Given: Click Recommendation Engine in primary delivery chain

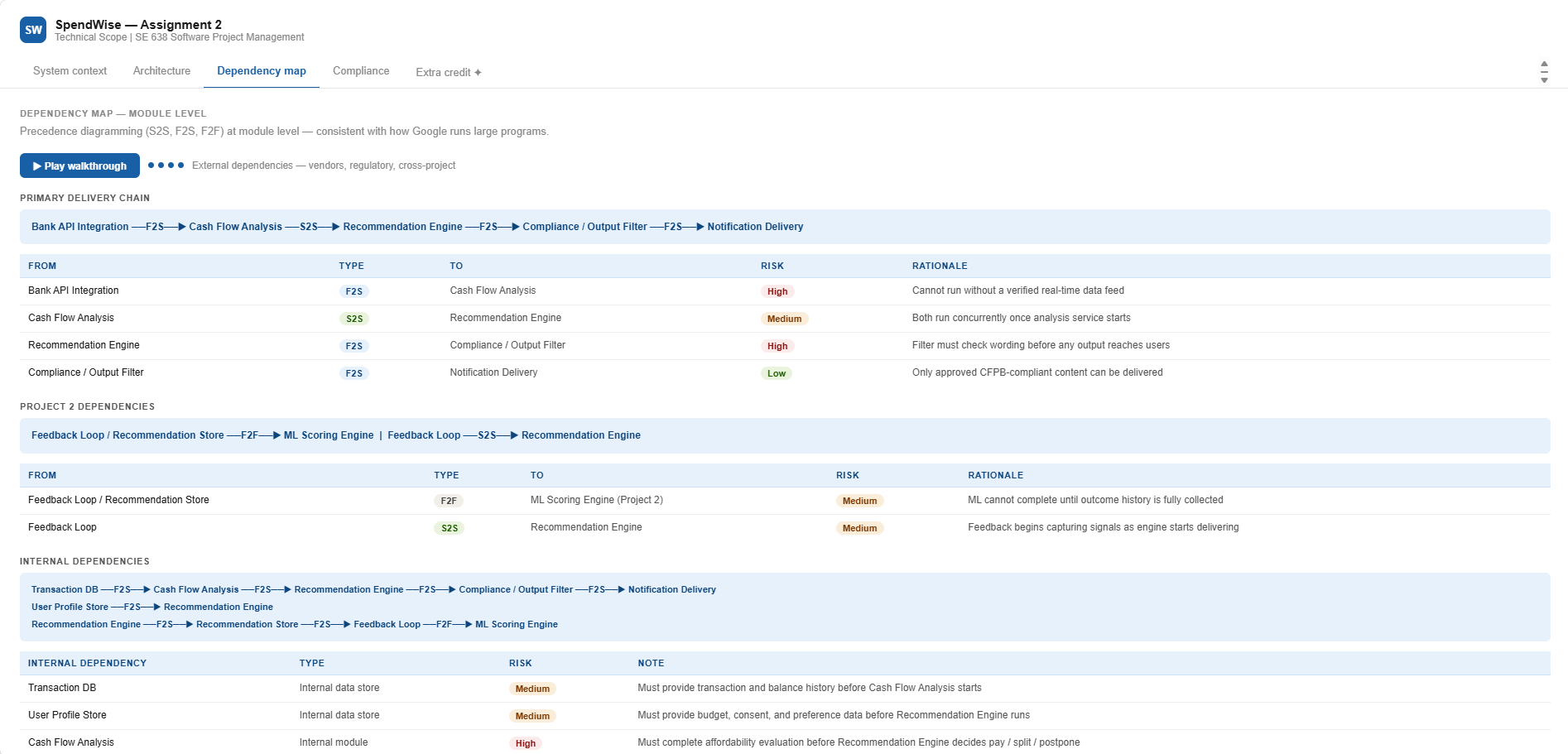Looking at the screenshot, I should click(x=402, y=227).
